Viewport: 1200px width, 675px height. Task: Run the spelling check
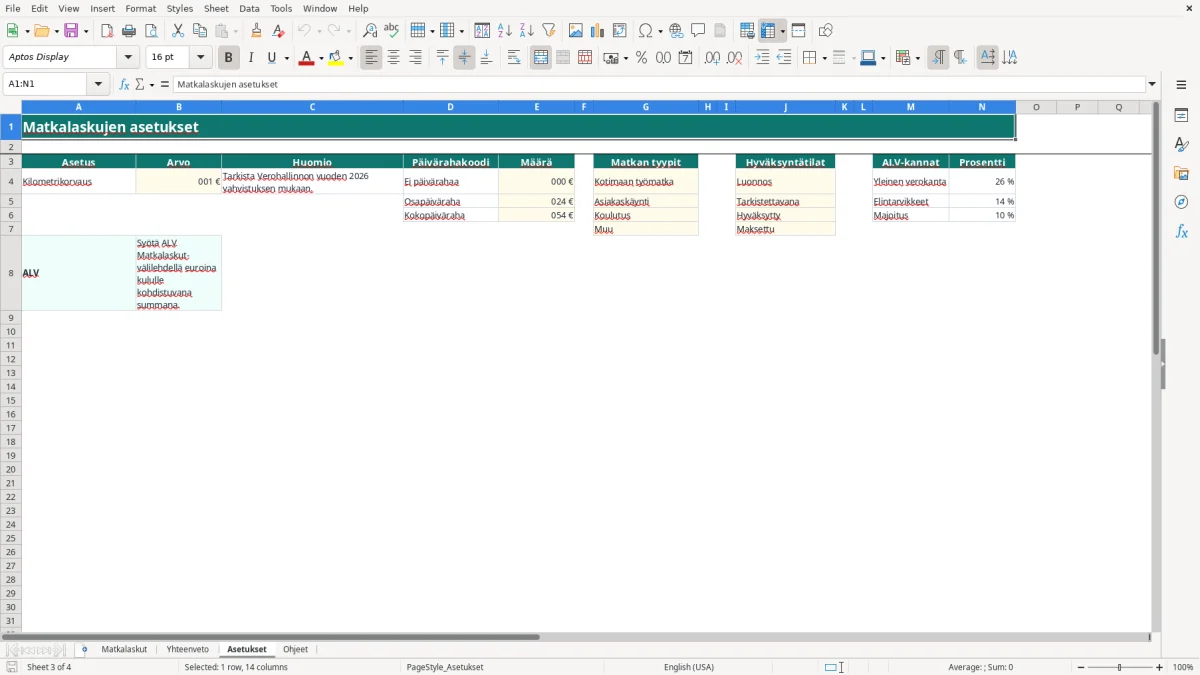click(392, 31)
